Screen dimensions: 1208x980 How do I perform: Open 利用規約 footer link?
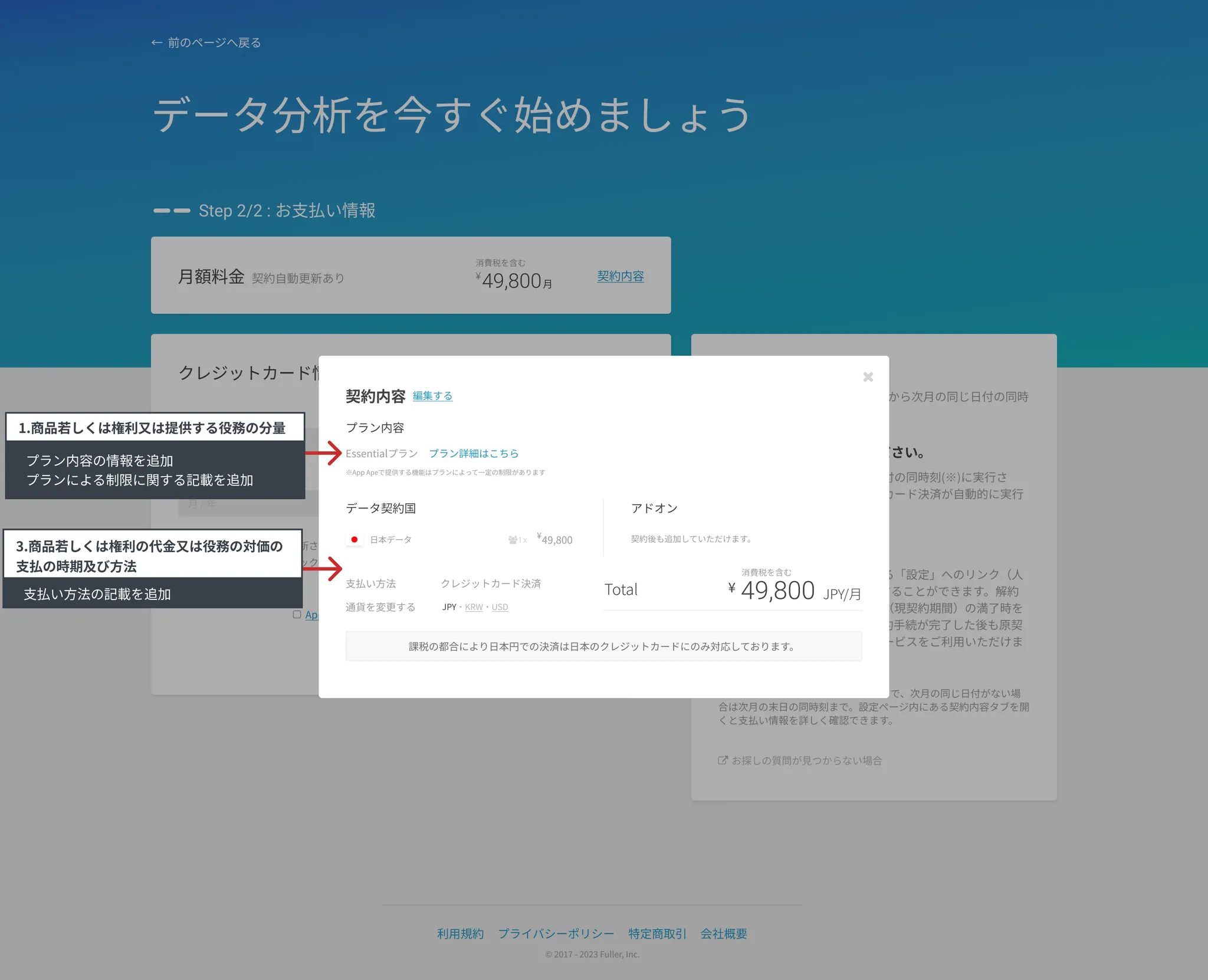[460, 933]
